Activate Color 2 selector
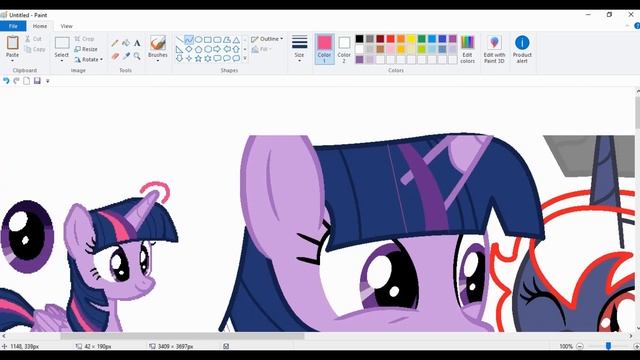 point(344,49)
